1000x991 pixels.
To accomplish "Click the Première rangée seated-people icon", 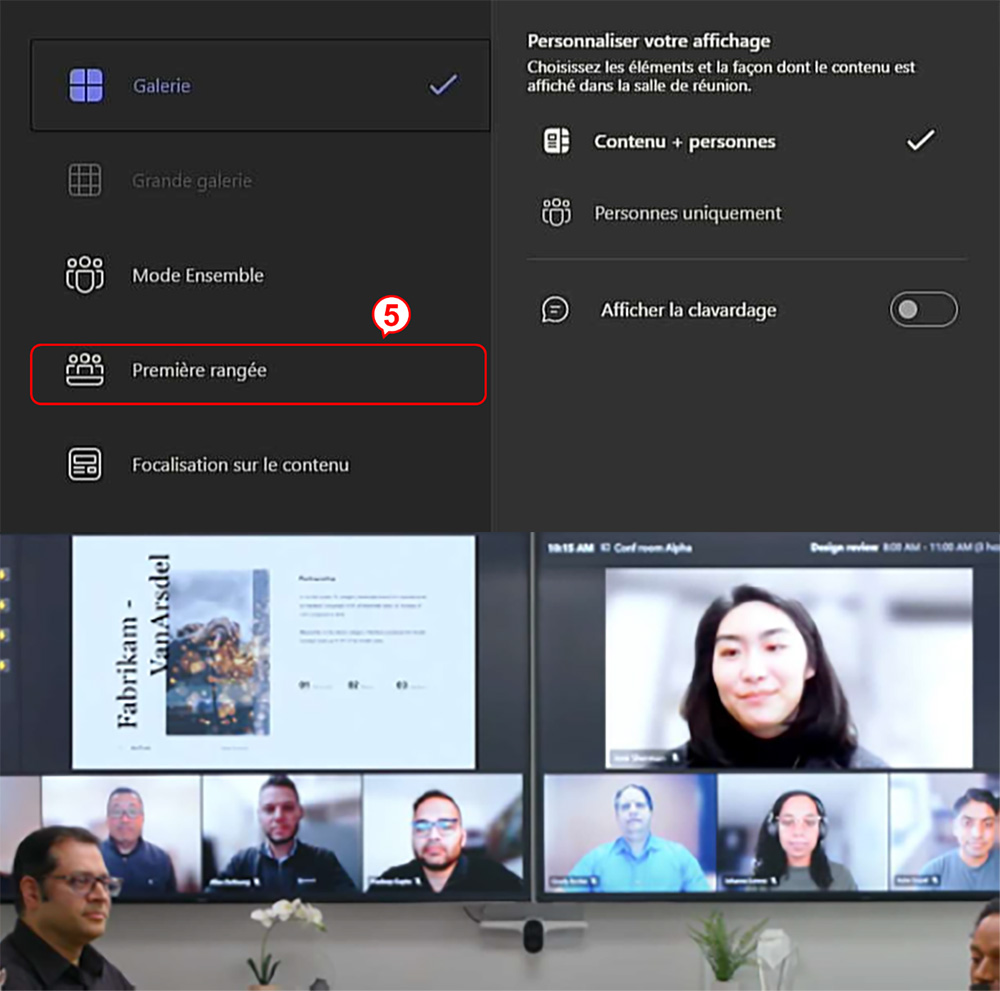I will click(x=85, y=371).
